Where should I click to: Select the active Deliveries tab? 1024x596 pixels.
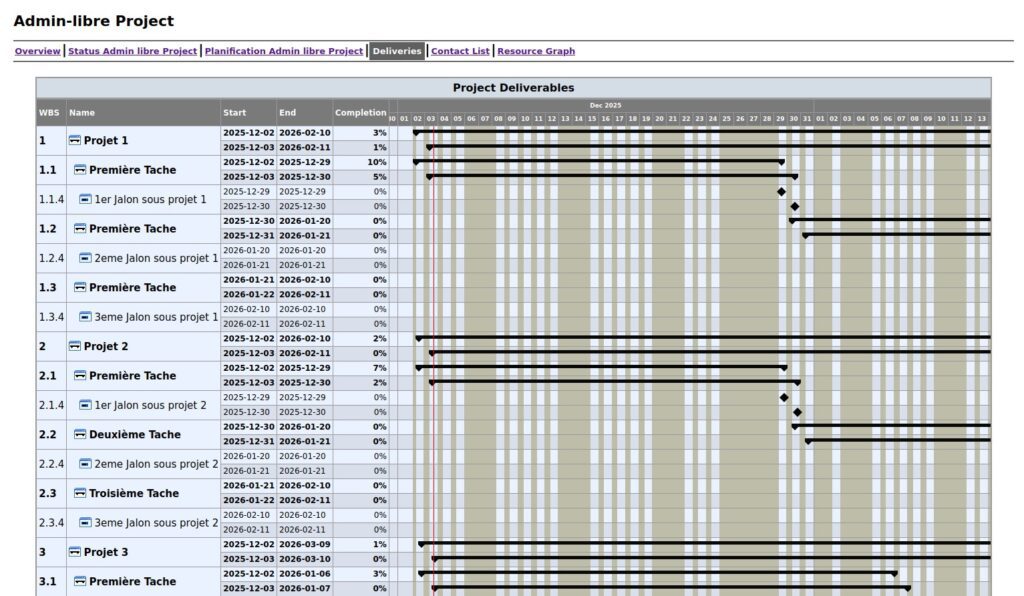(397, 51)
